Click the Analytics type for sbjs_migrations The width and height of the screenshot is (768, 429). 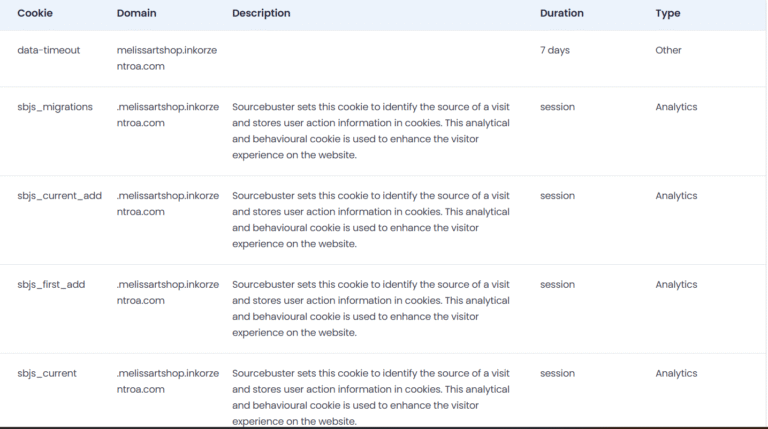click(676, 107)
